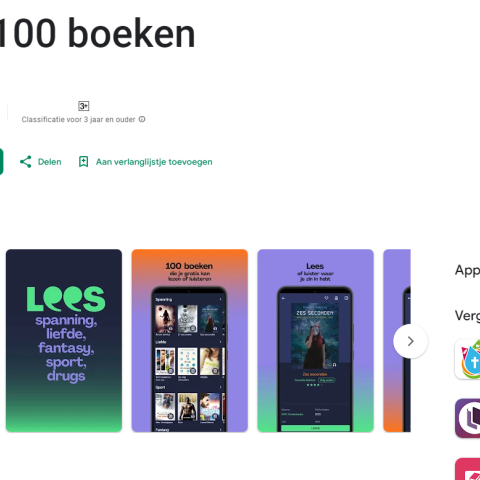480x480 pixels.
Task: Open the 'spanning, liefde, fantasy' screenshot
Action: pyautogui.click(x=64, y=341)
